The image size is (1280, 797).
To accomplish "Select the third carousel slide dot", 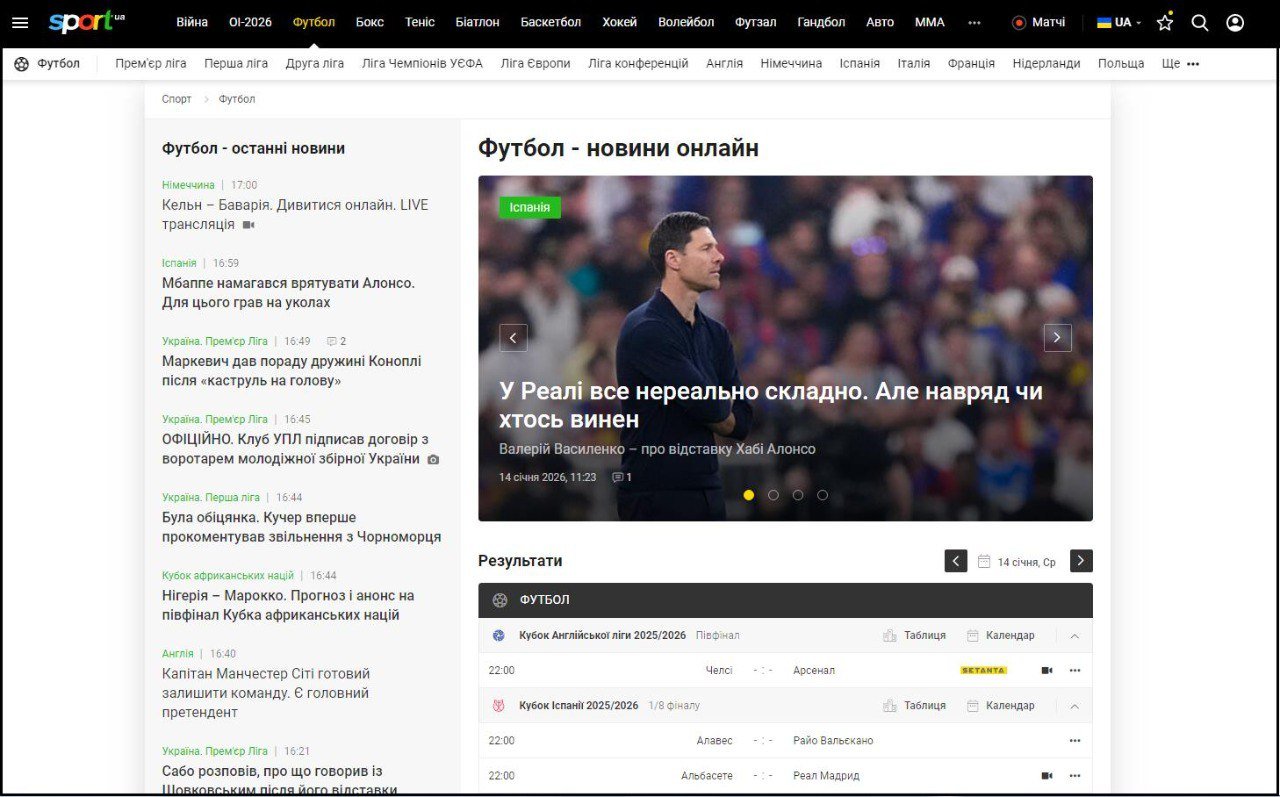I will click(798, 495).
